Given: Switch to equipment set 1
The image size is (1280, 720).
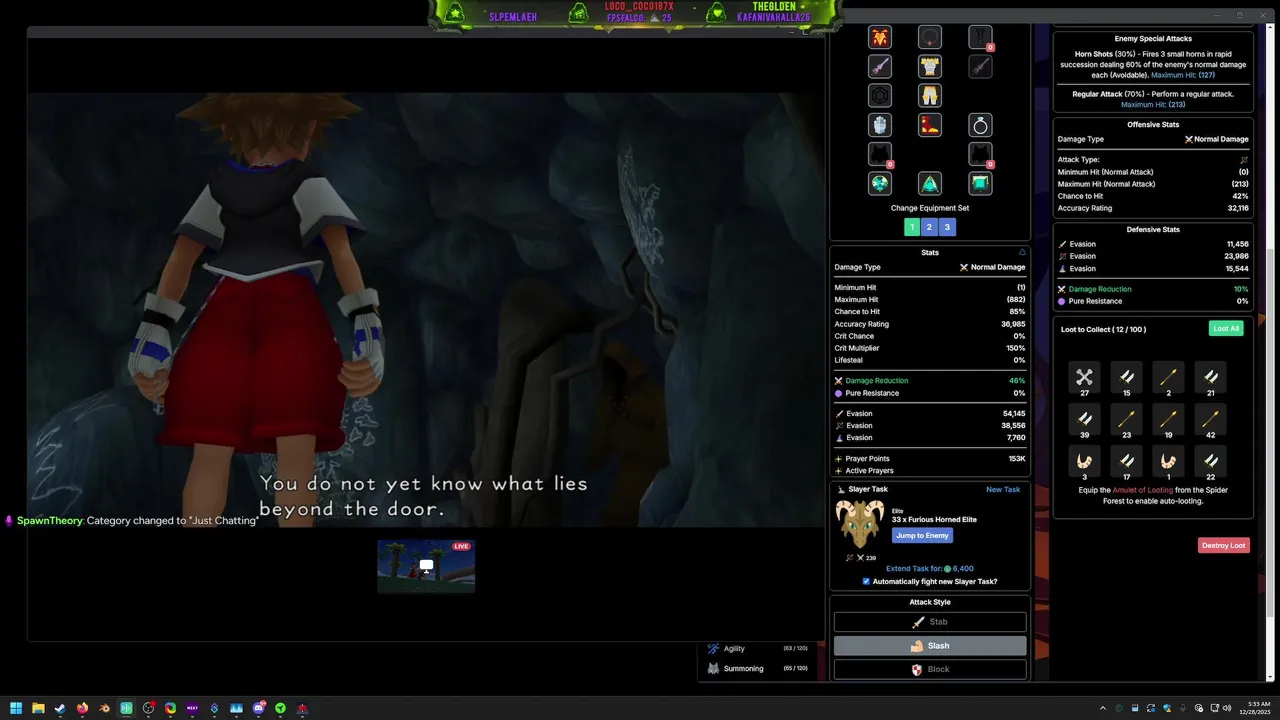Looking at the screenshot, I should (911, 227).
